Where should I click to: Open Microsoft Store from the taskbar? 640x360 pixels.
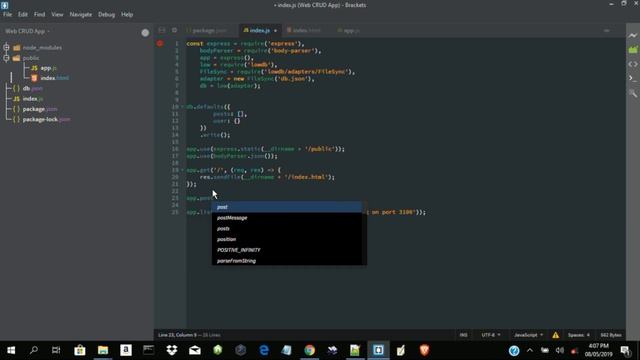pyautogui.click(x=80, y=350)
